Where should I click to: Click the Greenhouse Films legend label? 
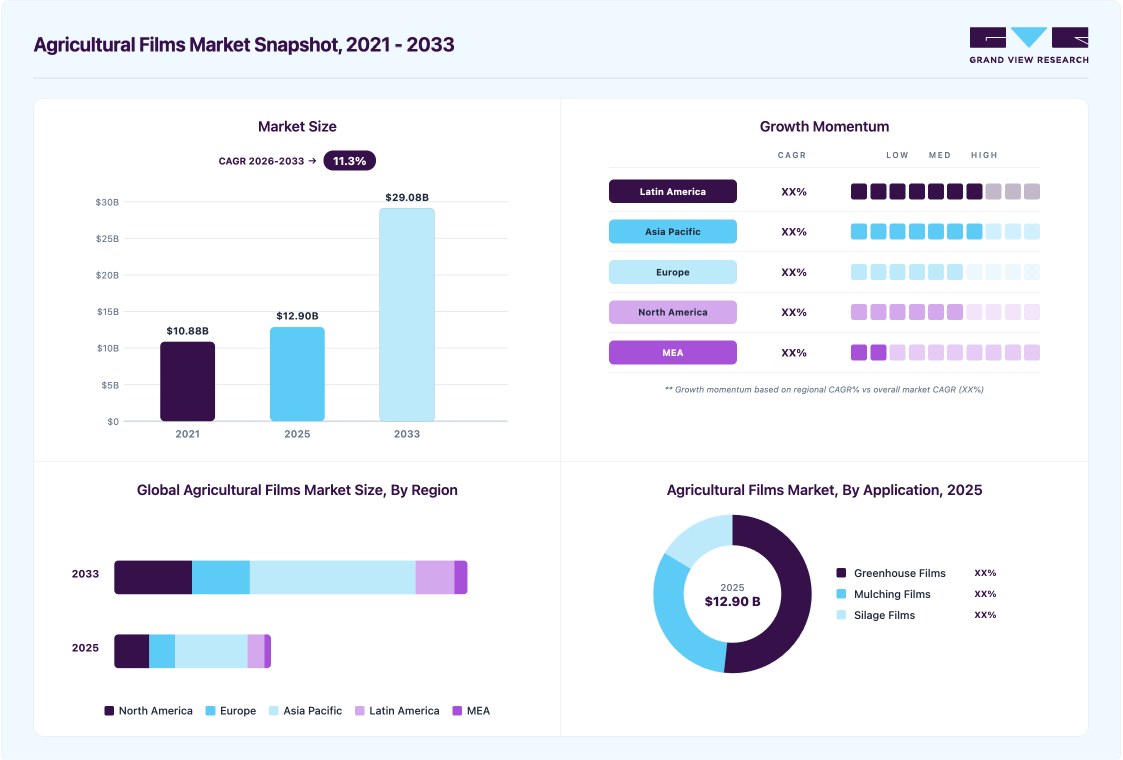(900, 573)
